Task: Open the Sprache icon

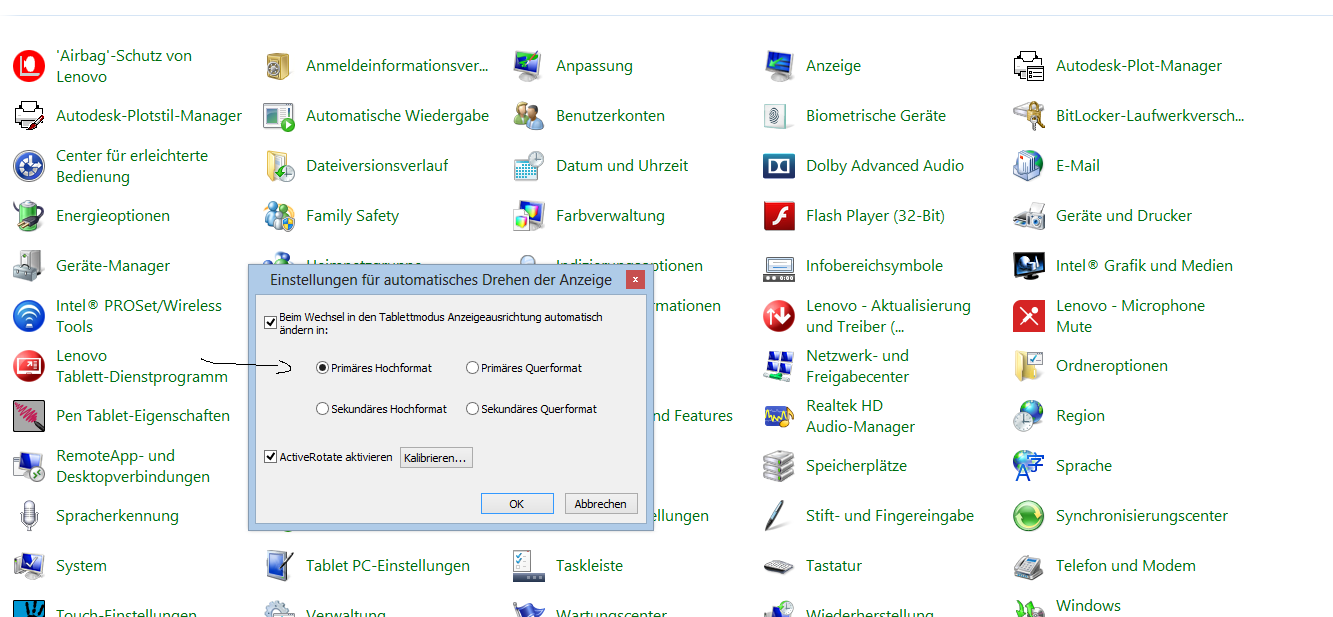Action: [x=1029, y=466]
